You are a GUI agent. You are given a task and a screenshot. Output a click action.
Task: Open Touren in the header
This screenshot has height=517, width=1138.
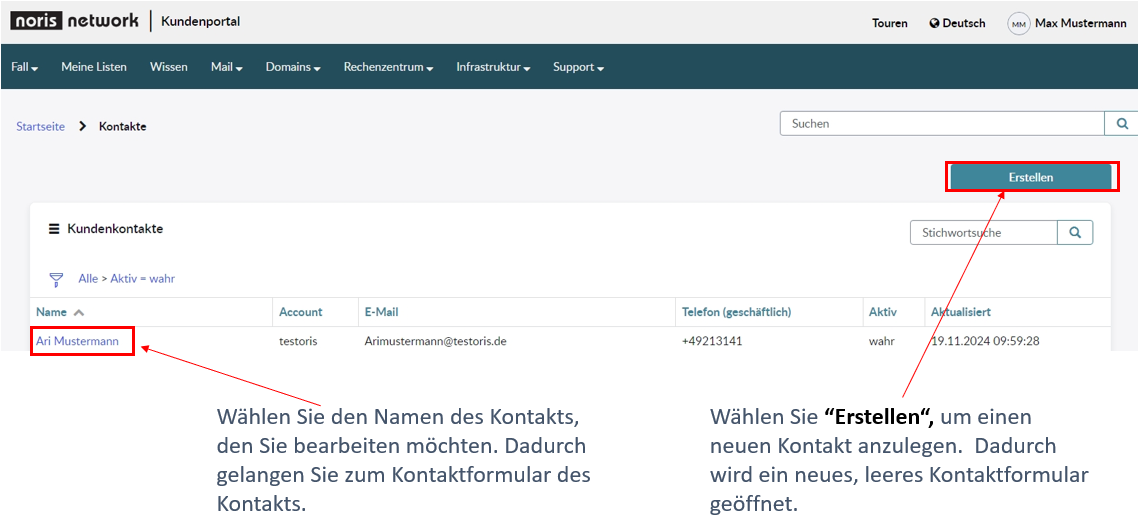tap(890, 23)
